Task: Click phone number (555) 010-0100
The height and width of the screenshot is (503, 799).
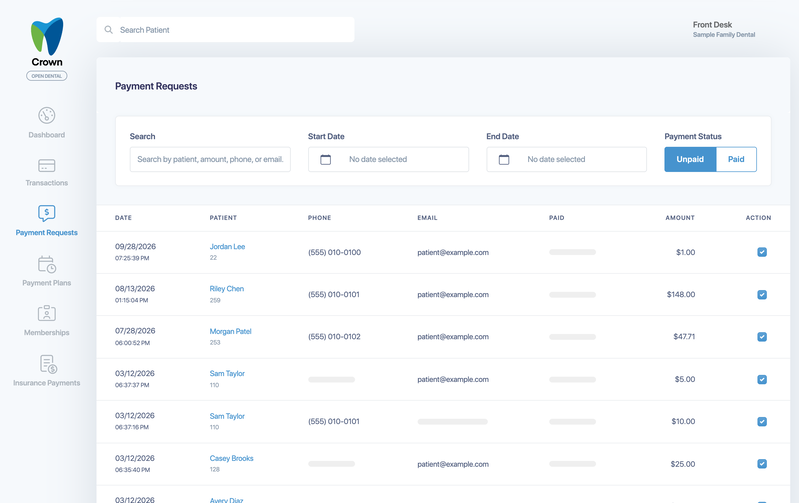Action: click(x=334, y=252)
